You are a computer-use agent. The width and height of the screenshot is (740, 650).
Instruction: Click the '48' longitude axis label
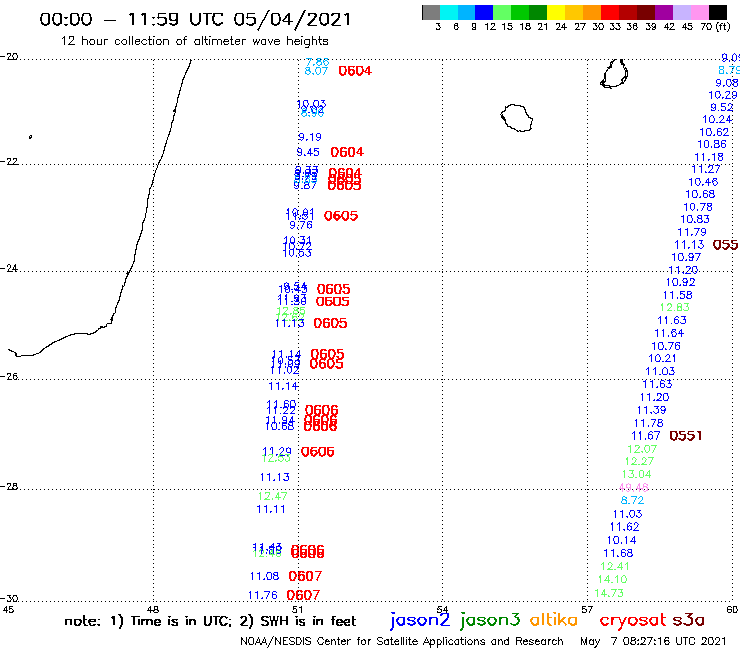(153, 609)
